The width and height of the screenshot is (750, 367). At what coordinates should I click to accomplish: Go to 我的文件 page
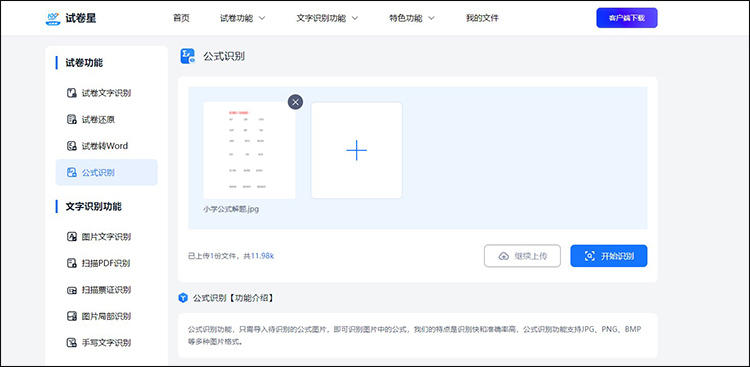482,18
